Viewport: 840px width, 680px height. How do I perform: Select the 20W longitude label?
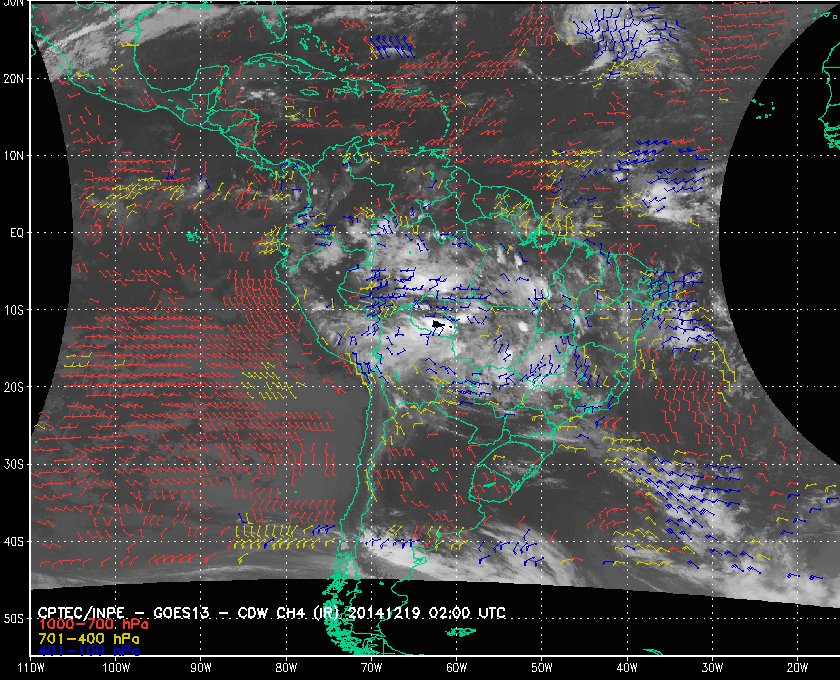(797, 668)
